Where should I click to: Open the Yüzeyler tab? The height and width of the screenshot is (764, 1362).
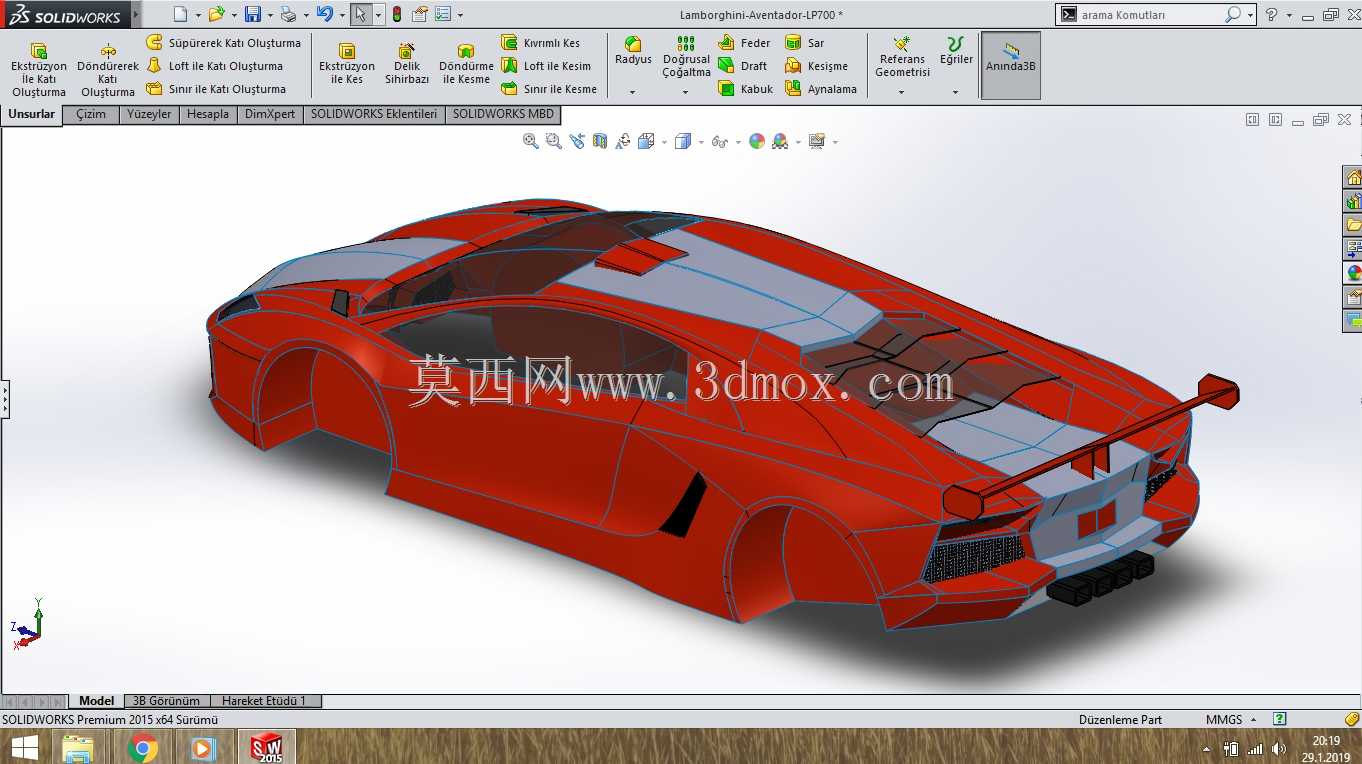[149, 114]
